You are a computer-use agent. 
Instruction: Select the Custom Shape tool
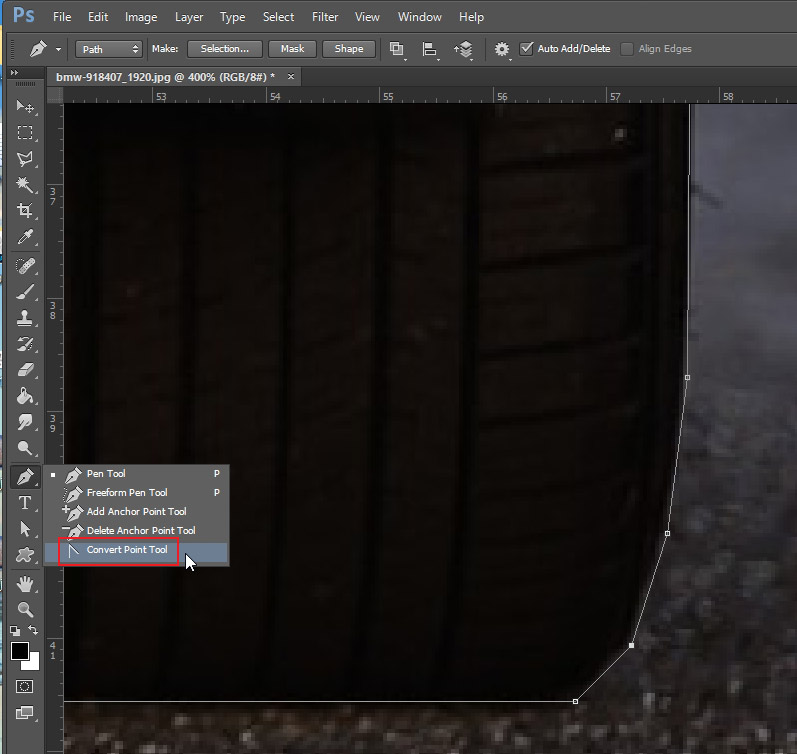pyautogui.click(x=25, y=555)
